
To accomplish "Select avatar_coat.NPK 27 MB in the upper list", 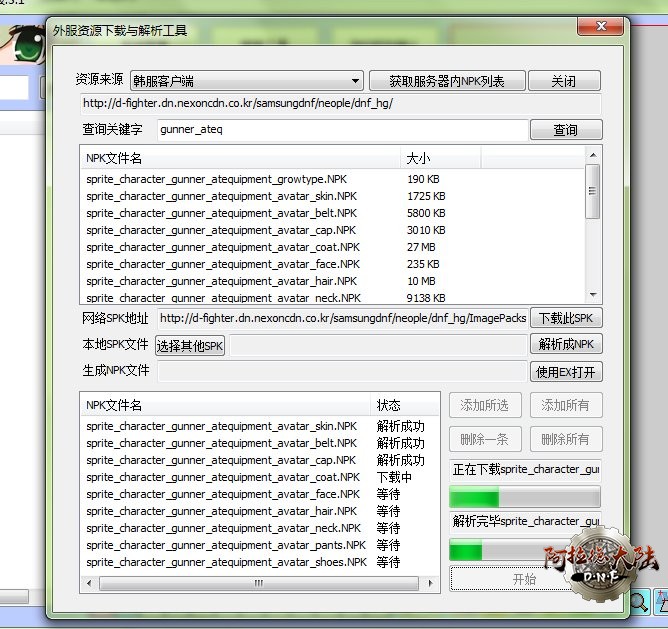I will click(222, 247).
